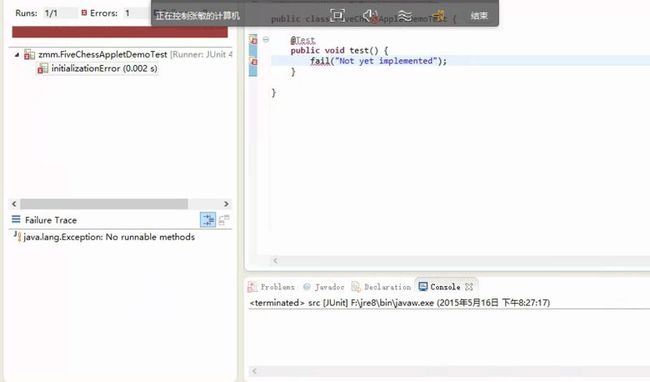
Task: Click the Failure Trace header icon
Action: [x=16, y=220]
